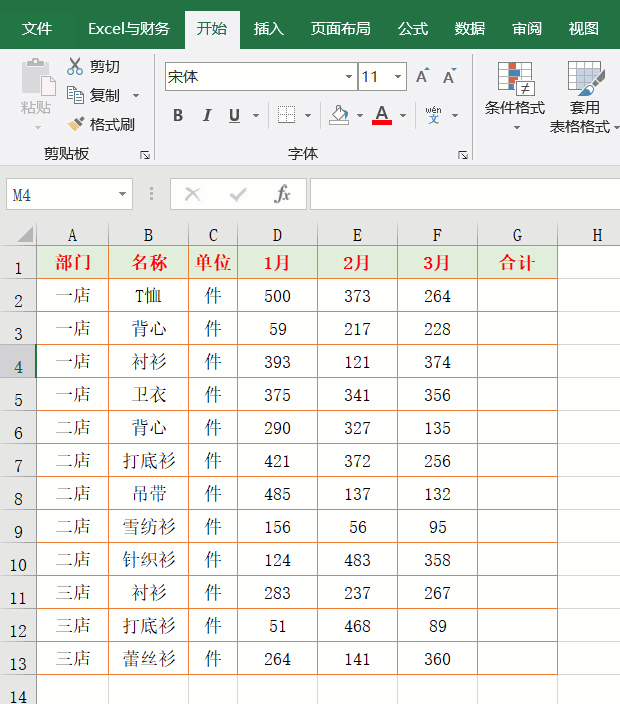Image resolution: width=620 pixels, height=704 pixels.
Task: Toggle italic formatting
Action: 207,115
